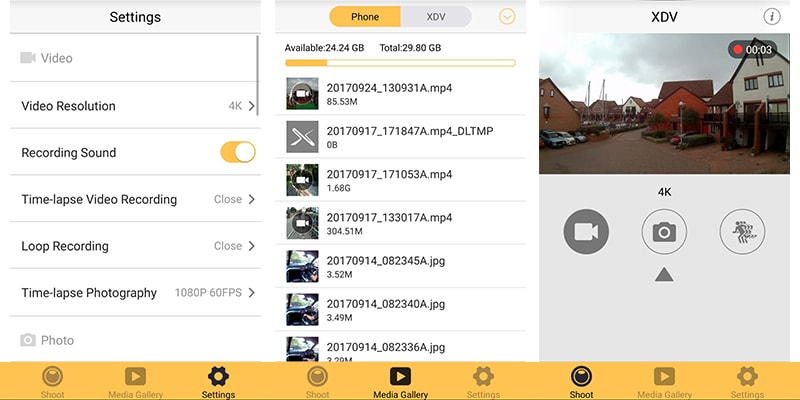Tap the photo capture camera button

(x=664, y=232)
